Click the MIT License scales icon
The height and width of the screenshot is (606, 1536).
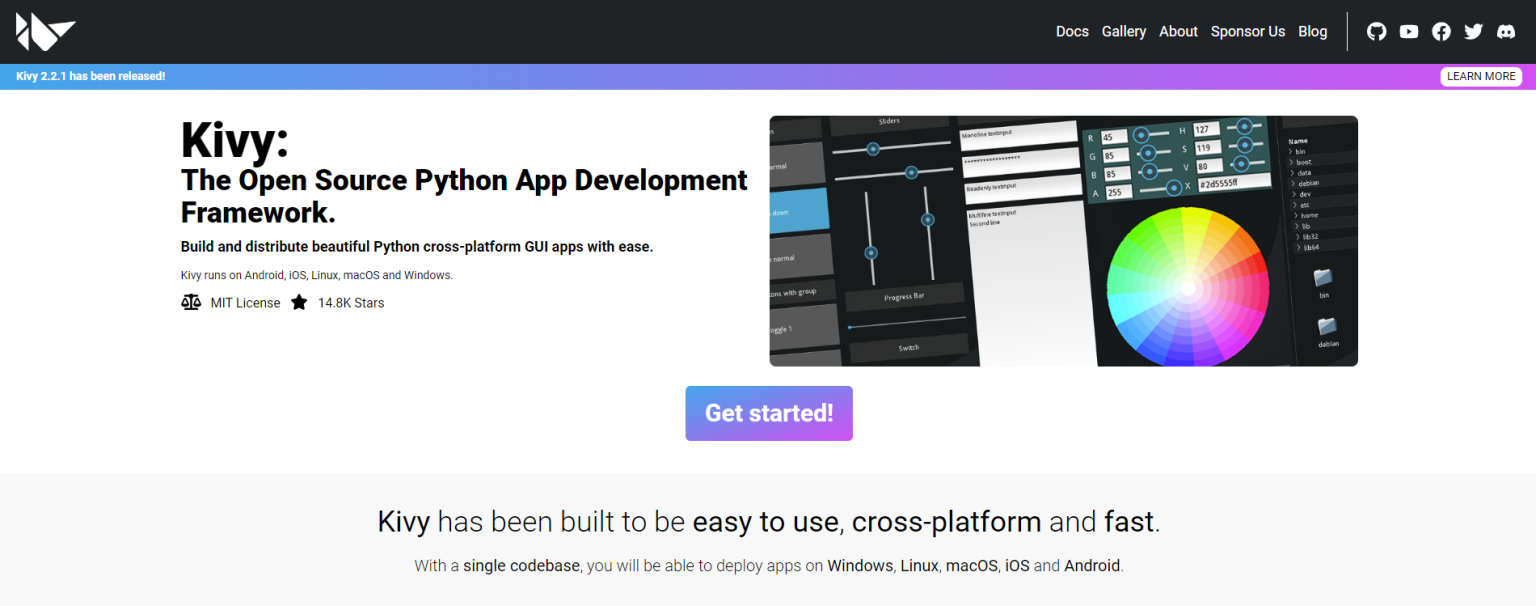point(191,303)
